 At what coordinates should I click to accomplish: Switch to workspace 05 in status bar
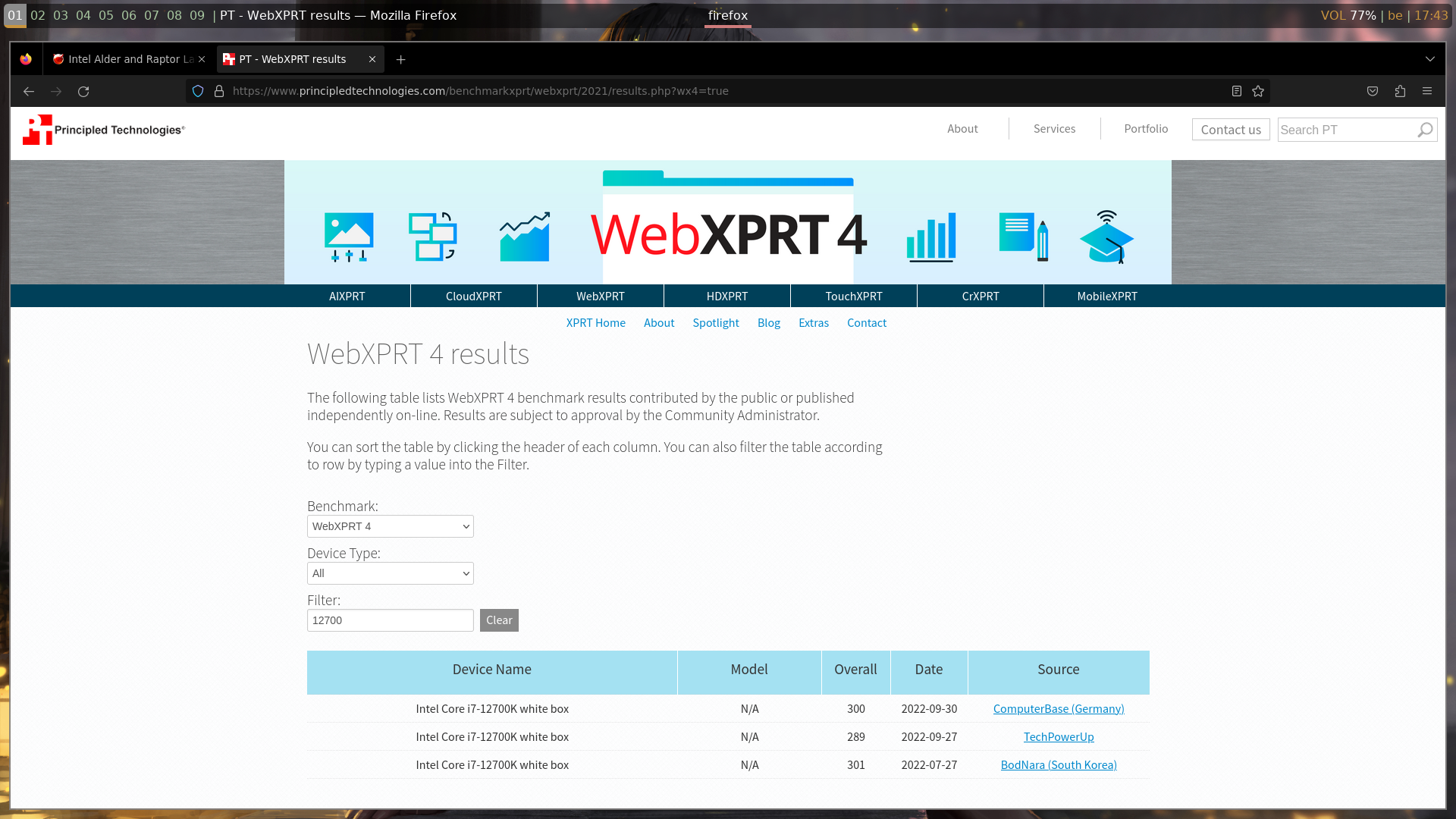coord(106,15)
